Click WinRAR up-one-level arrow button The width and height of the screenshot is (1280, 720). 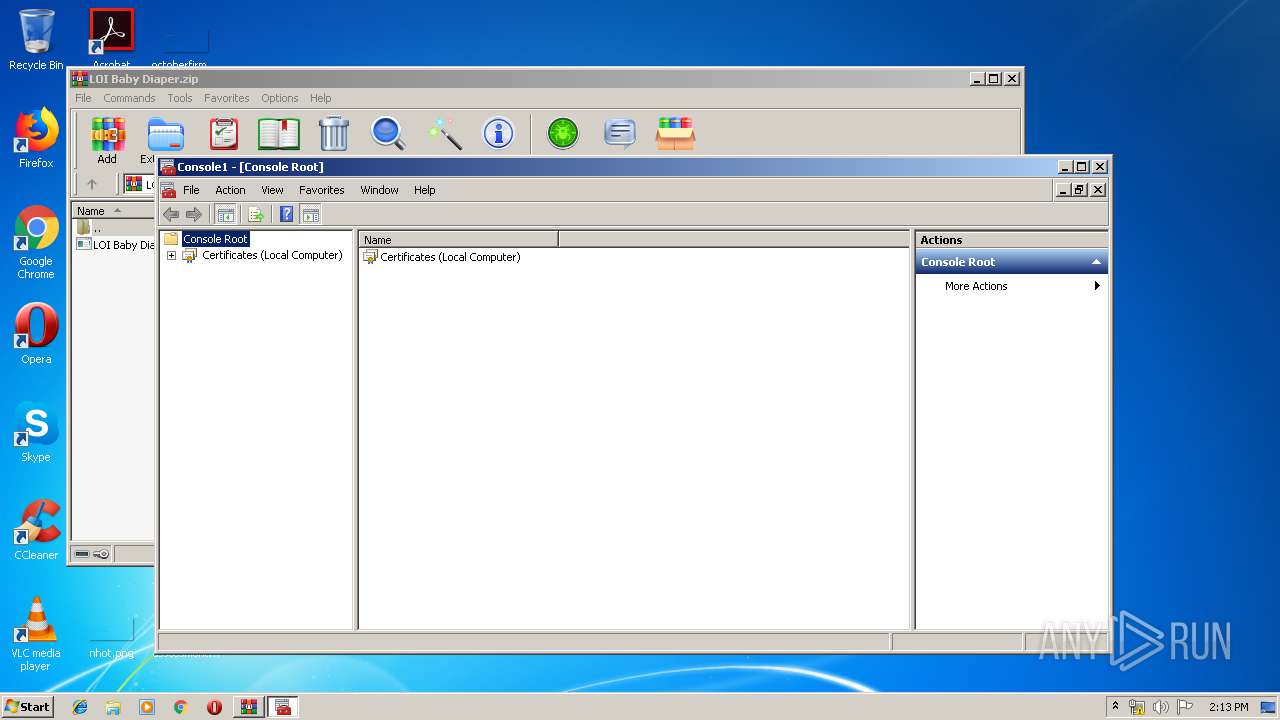tap(92, 184)
